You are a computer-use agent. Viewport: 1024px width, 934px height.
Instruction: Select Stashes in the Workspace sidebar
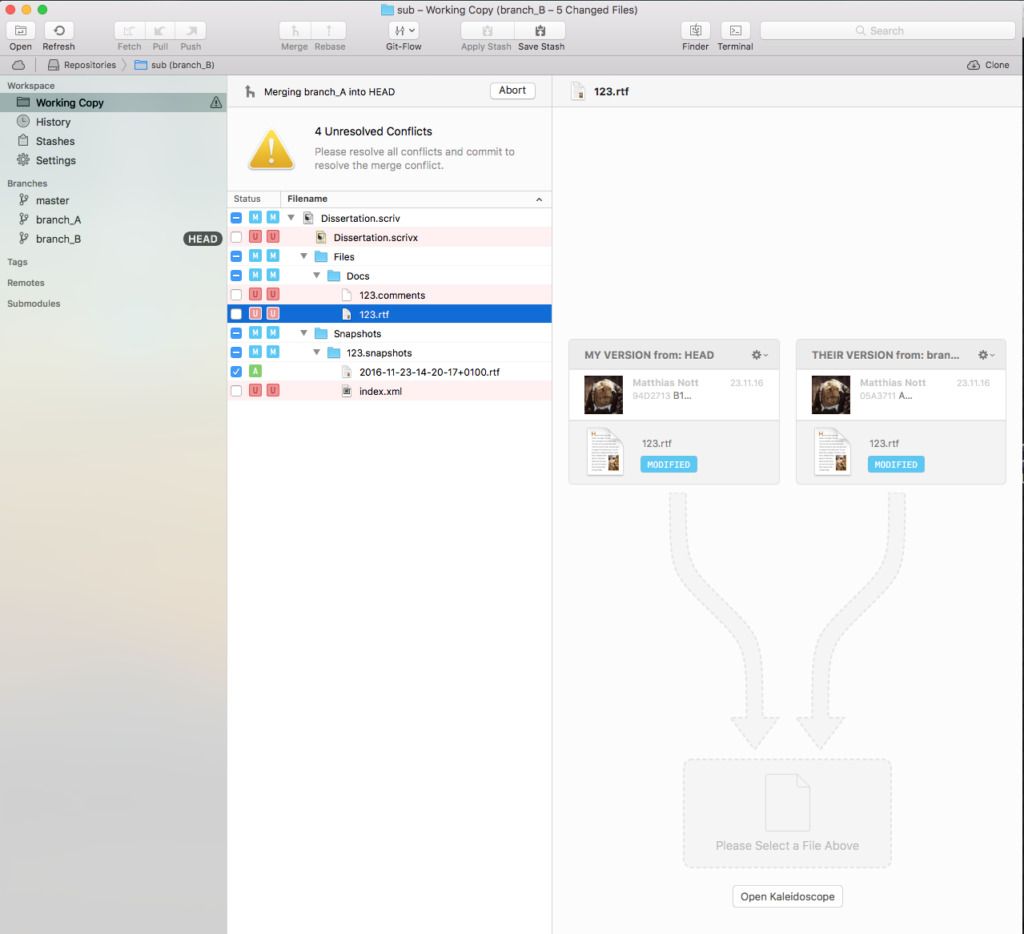[55, 141]
